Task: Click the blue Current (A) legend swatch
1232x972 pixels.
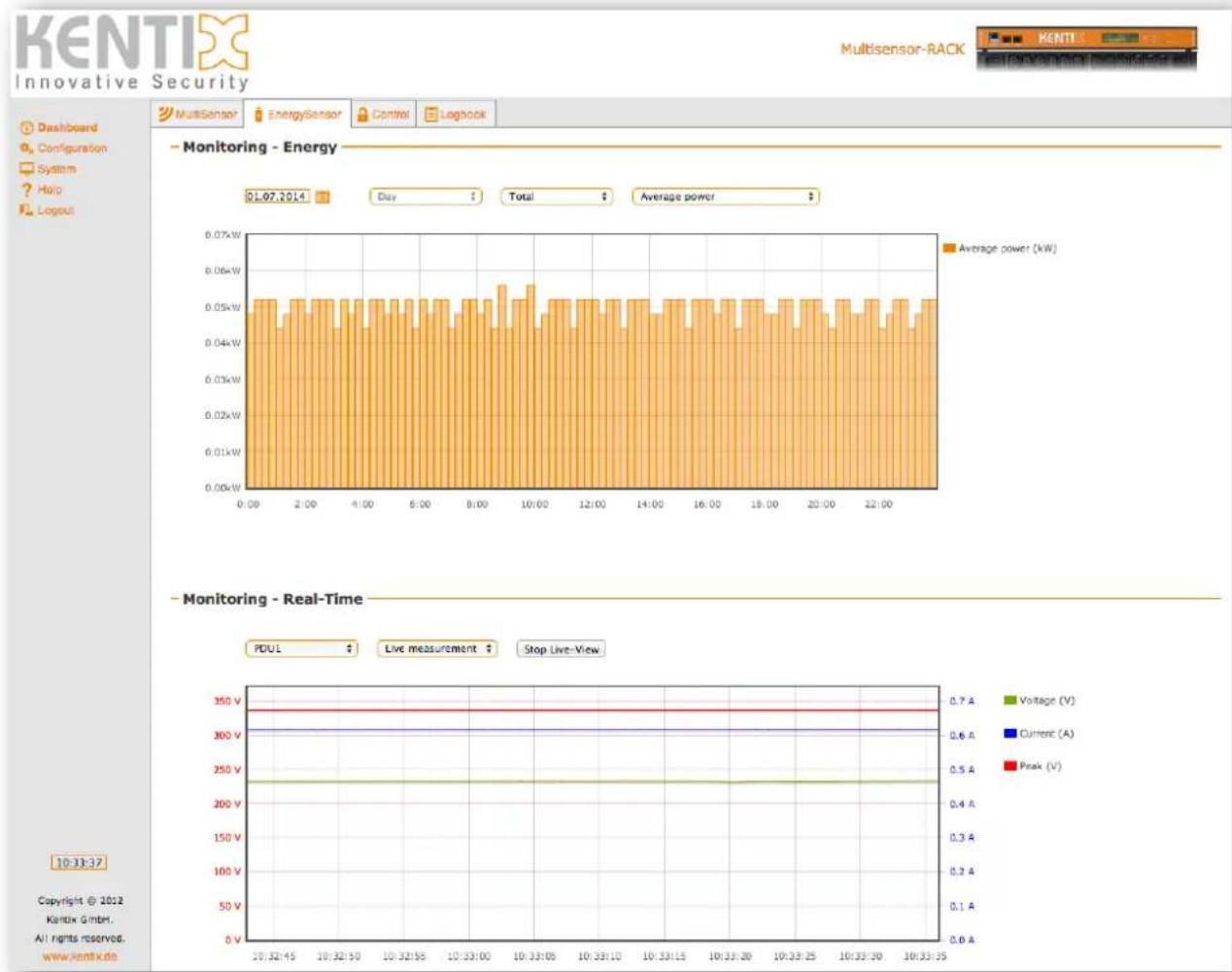Action: click(1010, 734)
